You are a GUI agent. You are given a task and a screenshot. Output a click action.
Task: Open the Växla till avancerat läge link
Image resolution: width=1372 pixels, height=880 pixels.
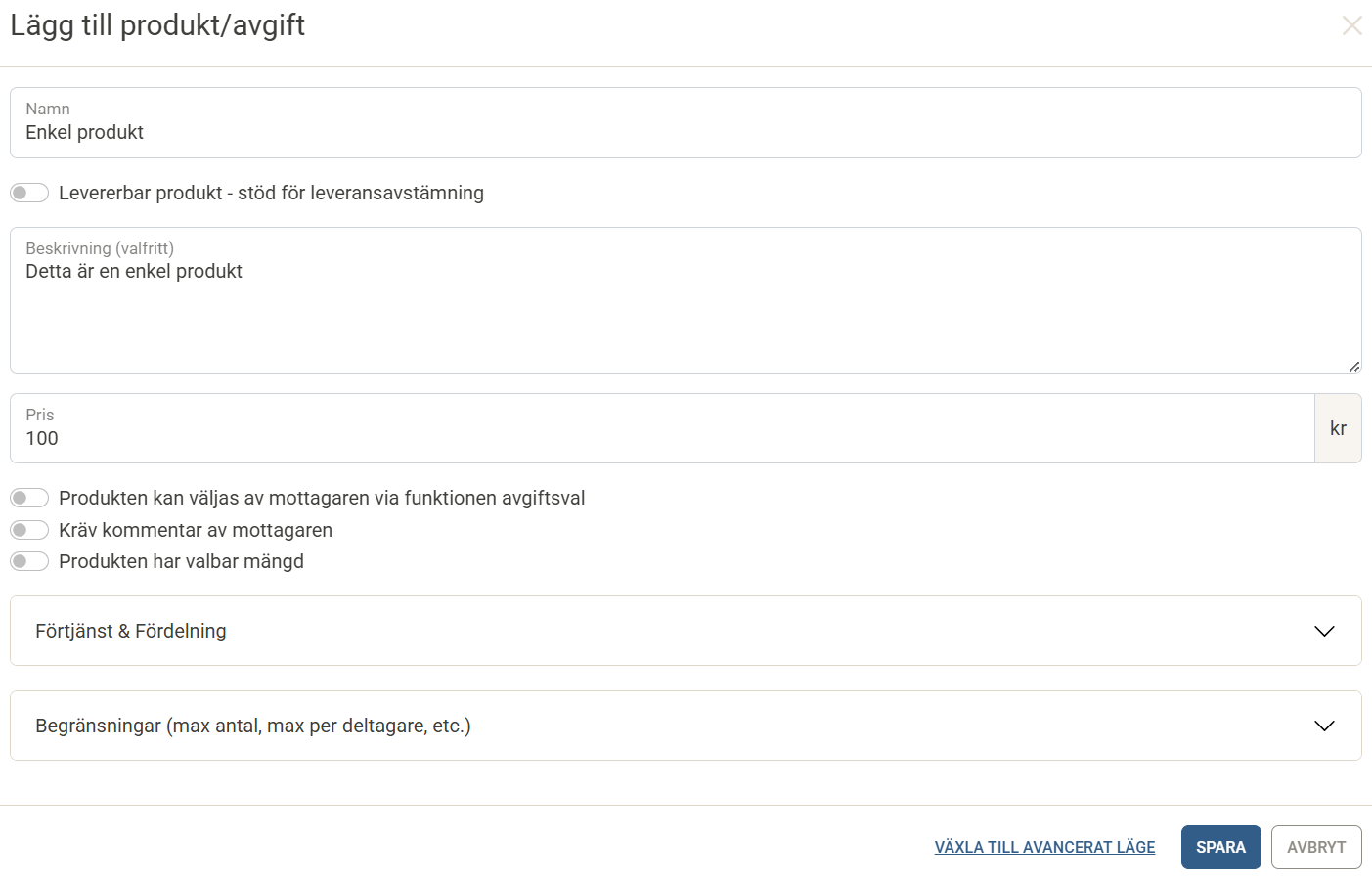pyautogui.click(x=1044, y=847)
